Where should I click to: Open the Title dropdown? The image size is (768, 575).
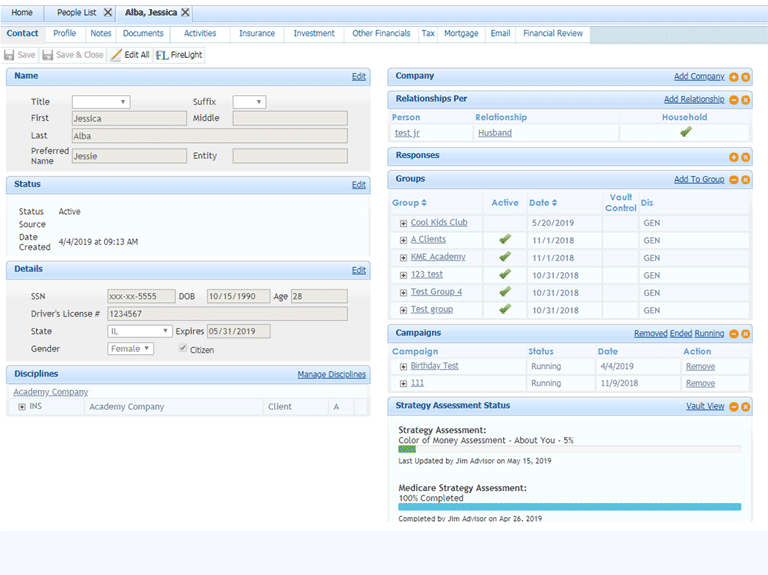coord(100,102)
